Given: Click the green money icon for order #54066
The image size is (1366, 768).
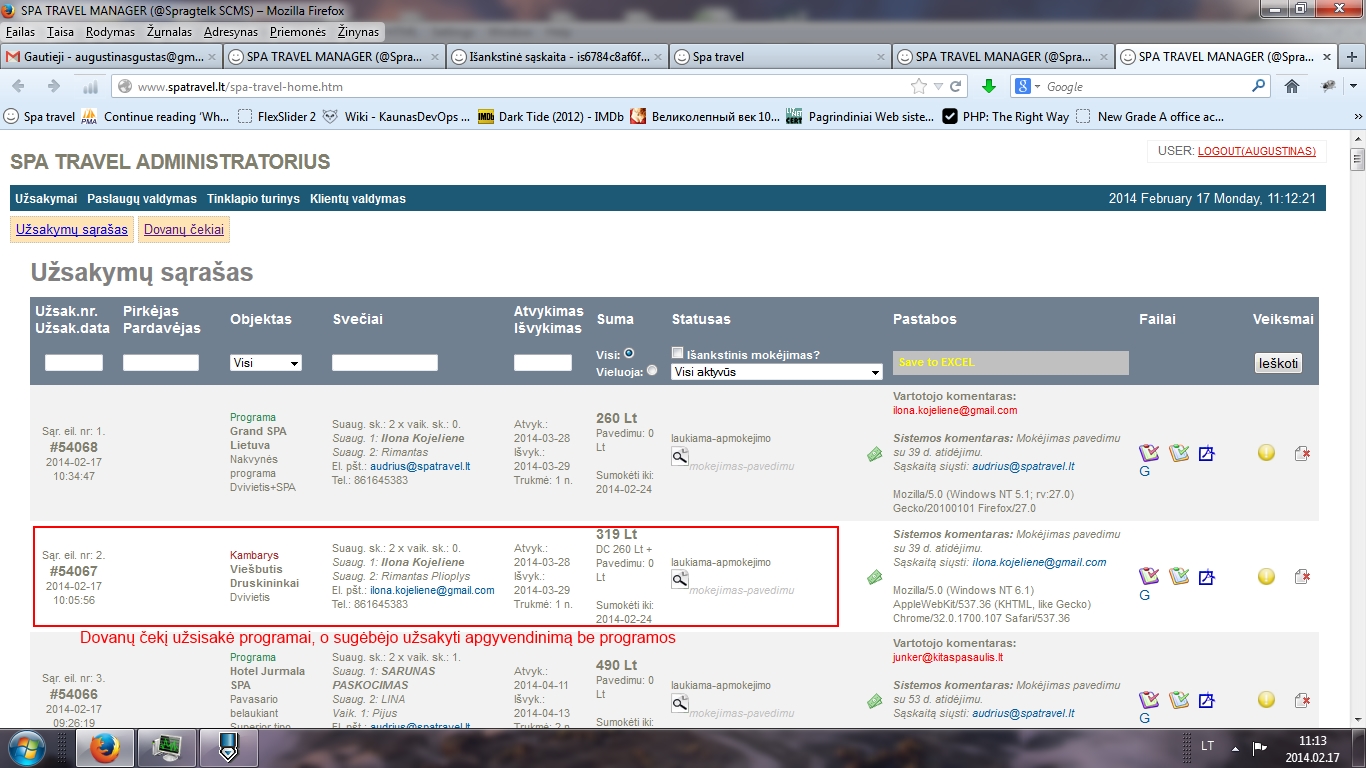Looking at the screenshot, I should (875, 701).
